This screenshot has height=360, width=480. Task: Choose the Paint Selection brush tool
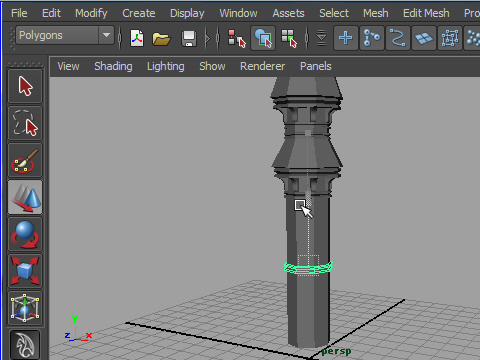(x=25, y=160)
